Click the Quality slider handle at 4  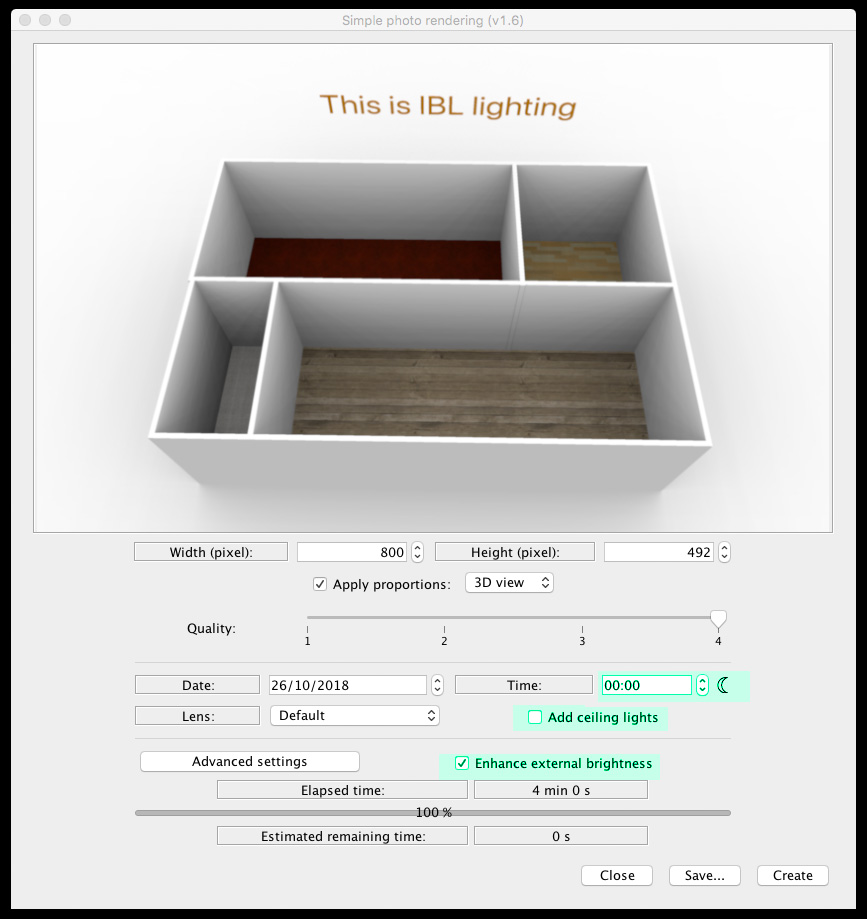pos(718,619)
